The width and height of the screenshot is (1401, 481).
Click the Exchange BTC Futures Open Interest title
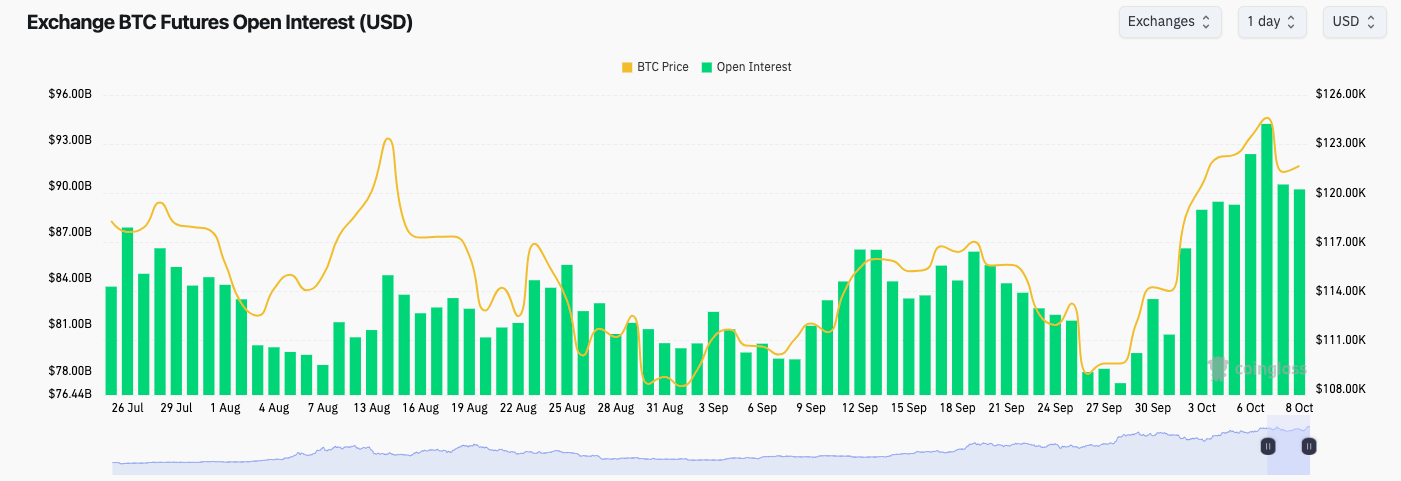[x=219, y=22]
